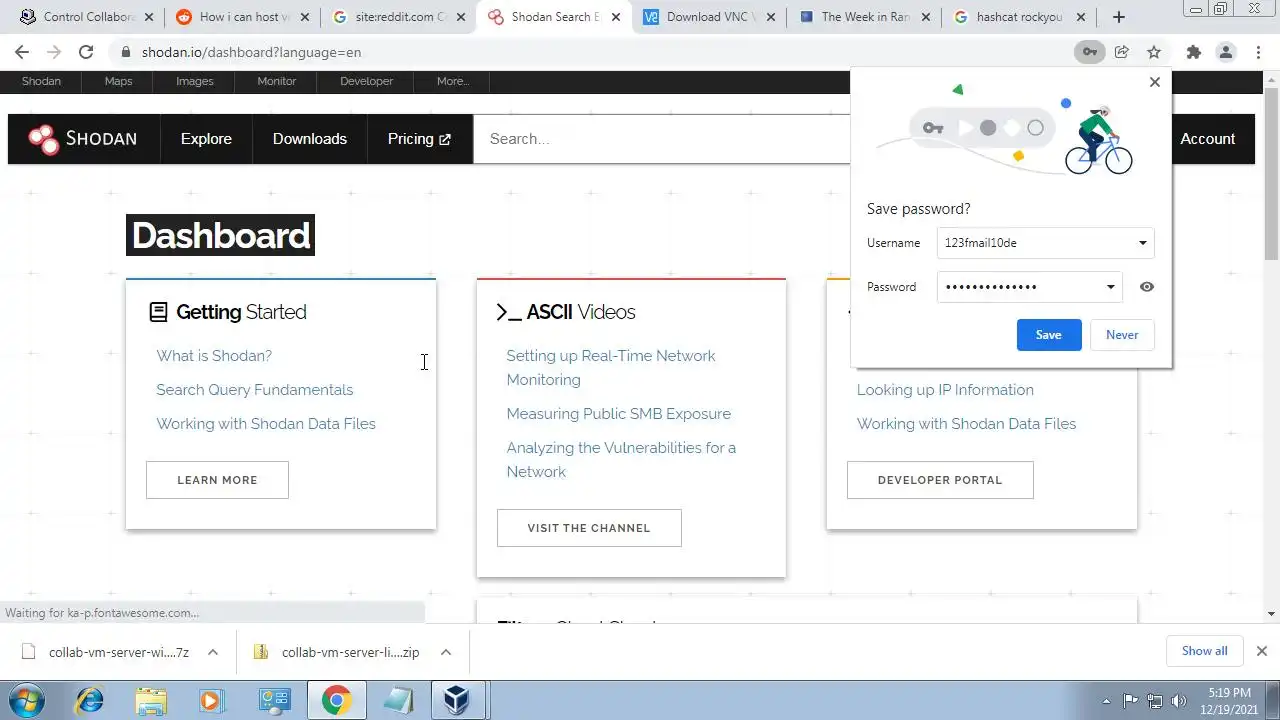Close the Shodan Search Engine tab
1280x720 pixels.
click(x=618, y=17)
